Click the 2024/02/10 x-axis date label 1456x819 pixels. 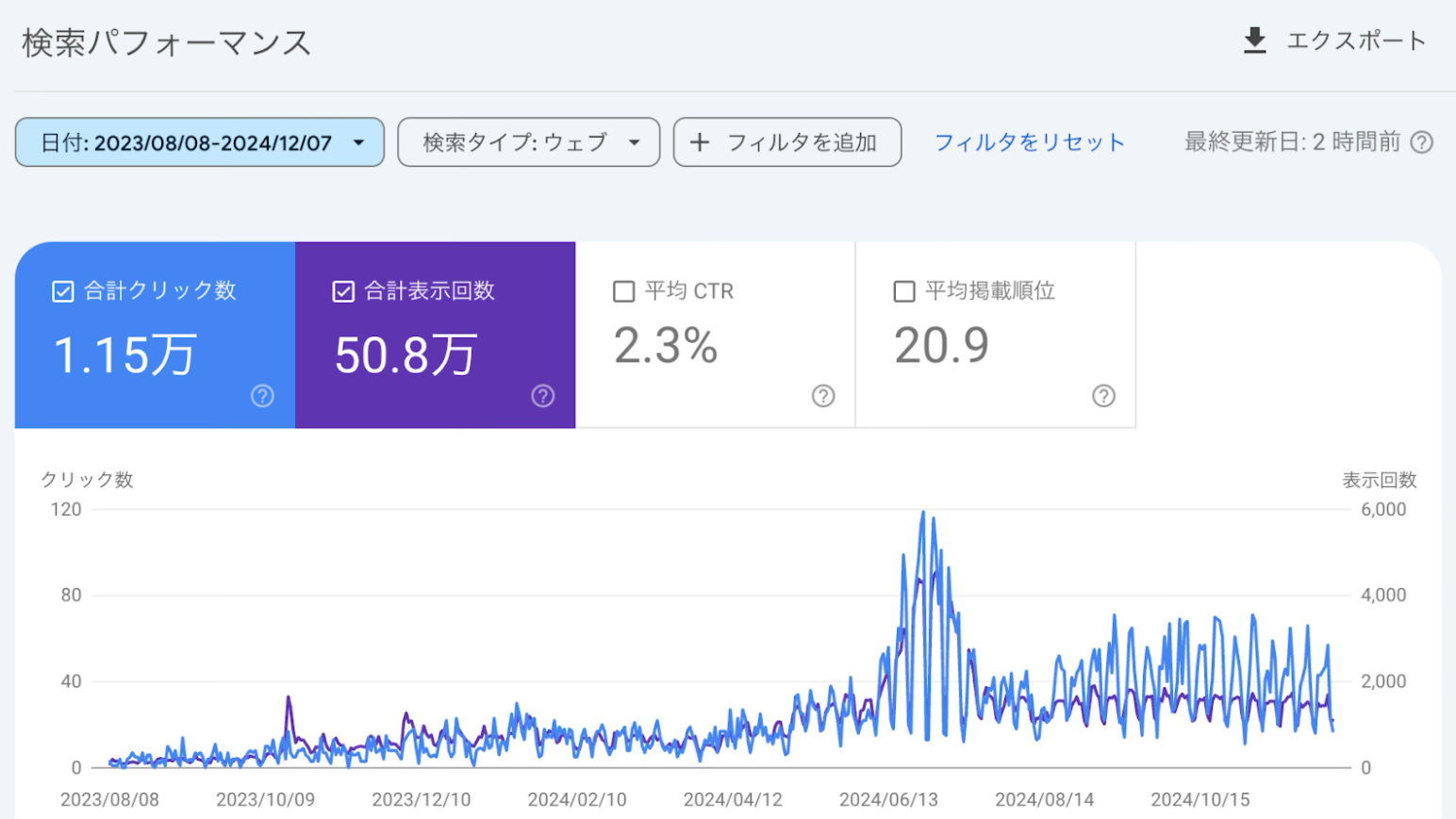[x=577, y=799]
